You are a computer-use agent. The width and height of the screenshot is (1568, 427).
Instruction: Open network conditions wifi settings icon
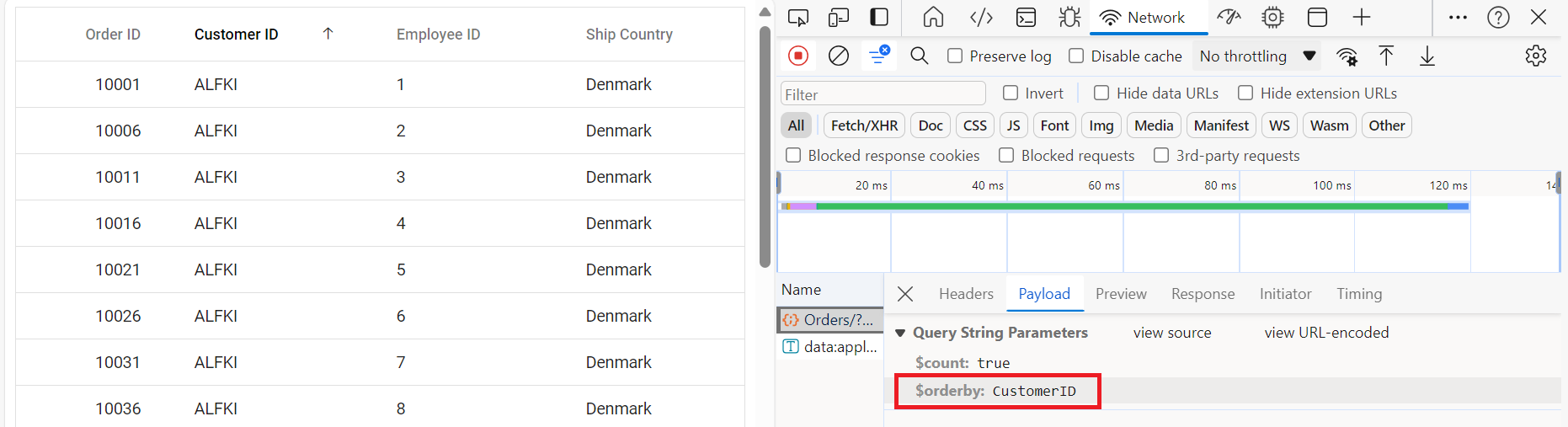point(1347,56)
